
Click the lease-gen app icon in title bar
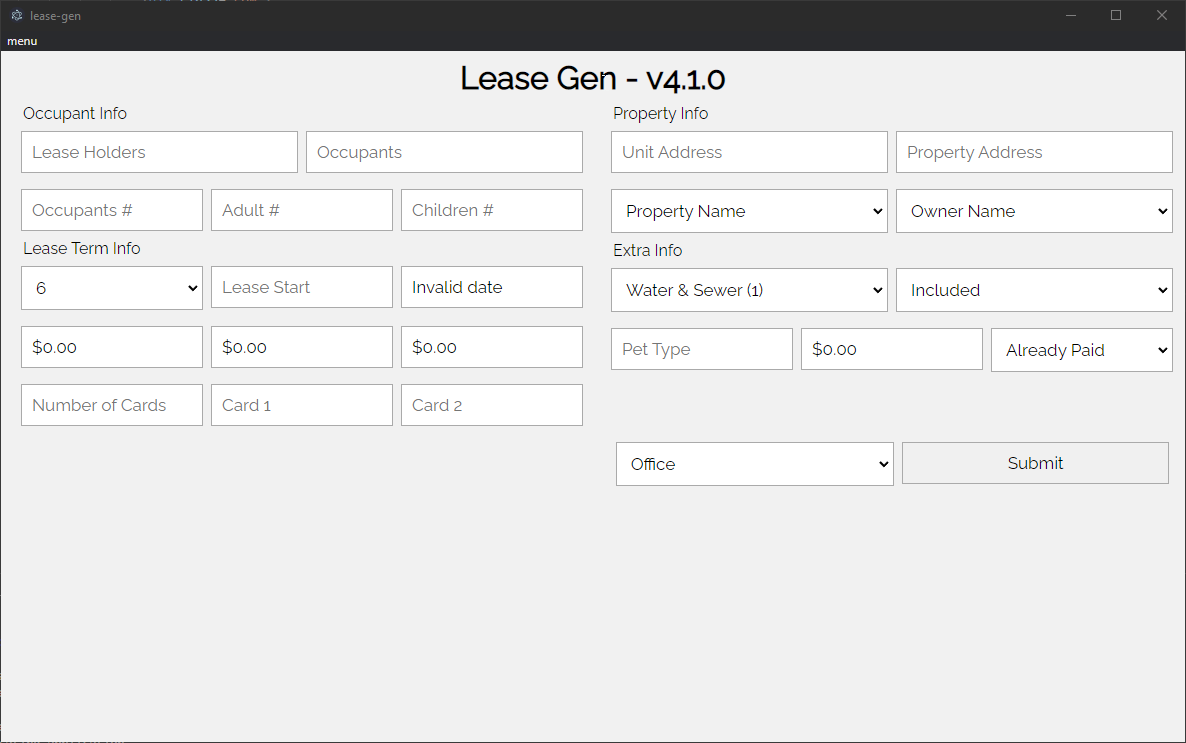pos(16,16)
